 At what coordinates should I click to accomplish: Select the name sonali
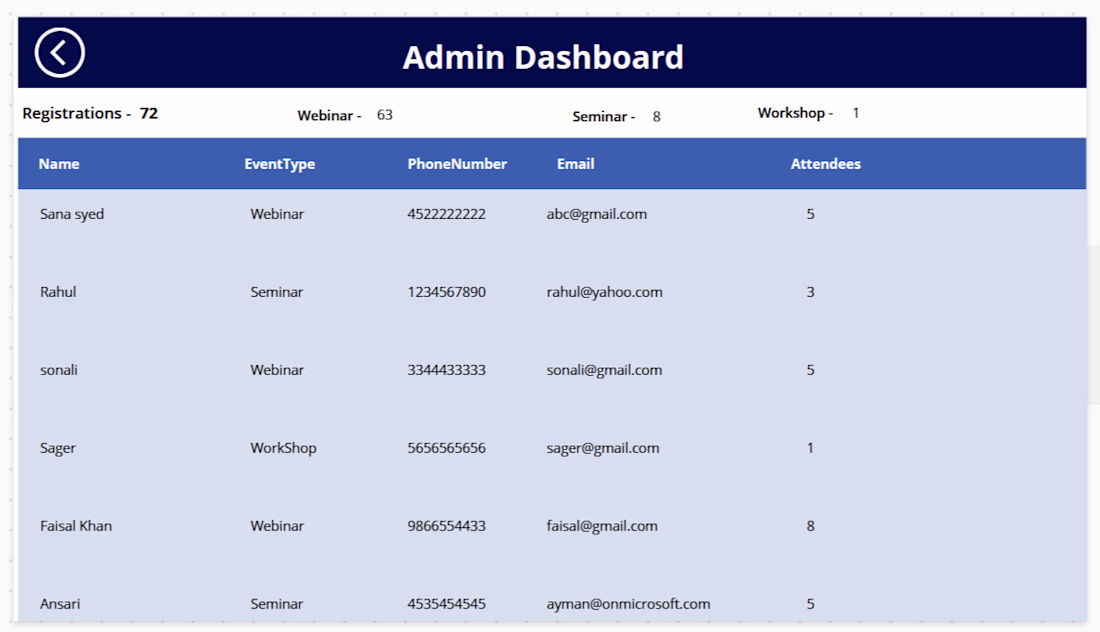pos(58,370)
